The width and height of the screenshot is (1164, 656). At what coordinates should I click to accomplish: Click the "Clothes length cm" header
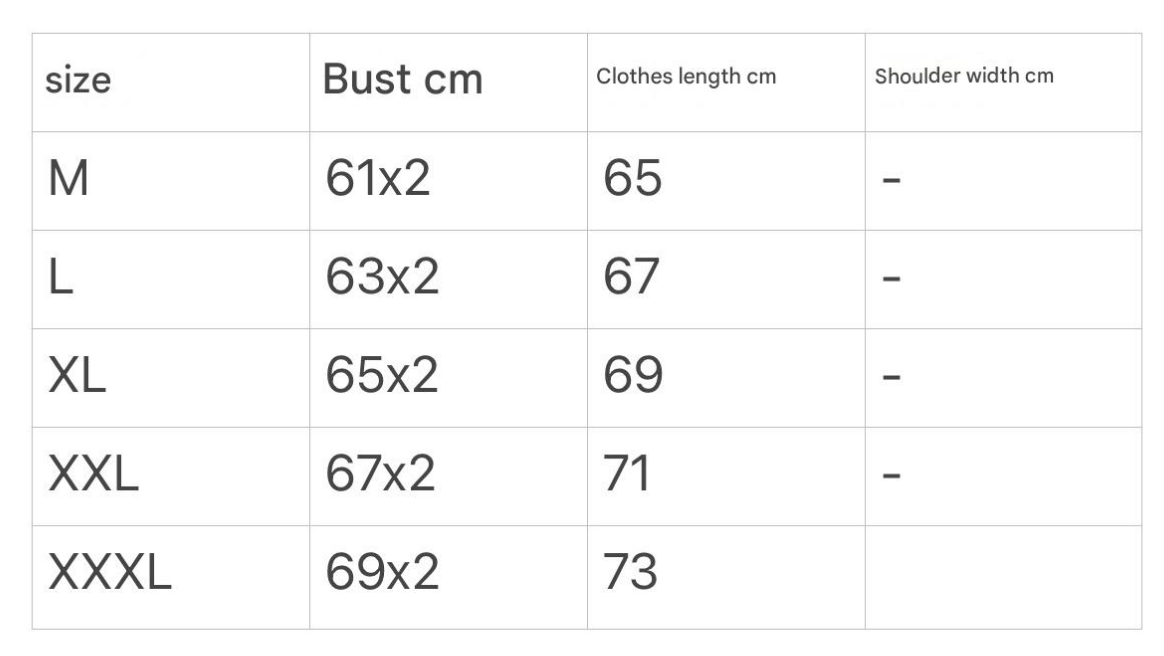tap(686, 77)
